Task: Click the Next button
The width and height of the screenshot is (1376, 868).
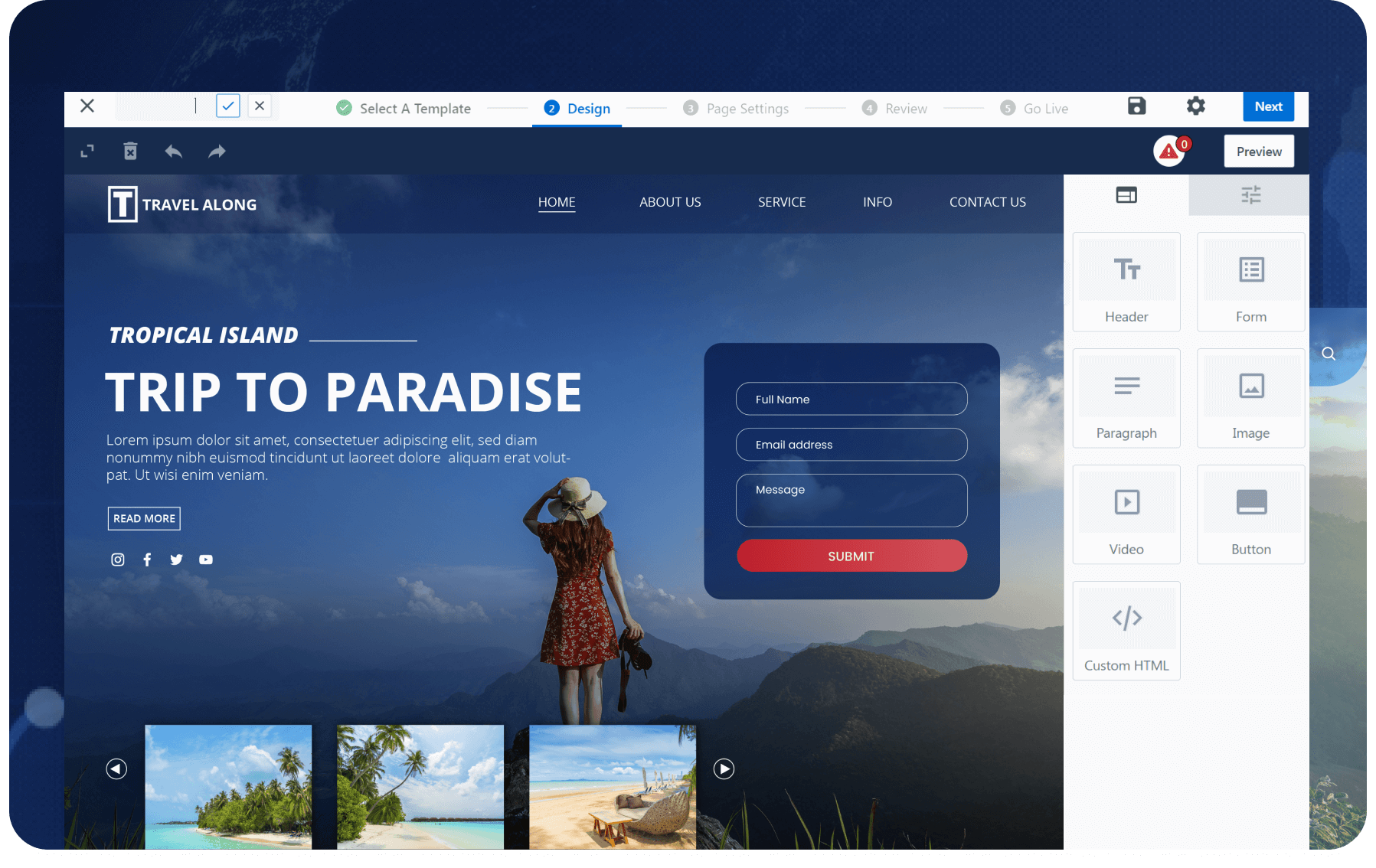Action: 1268,107
